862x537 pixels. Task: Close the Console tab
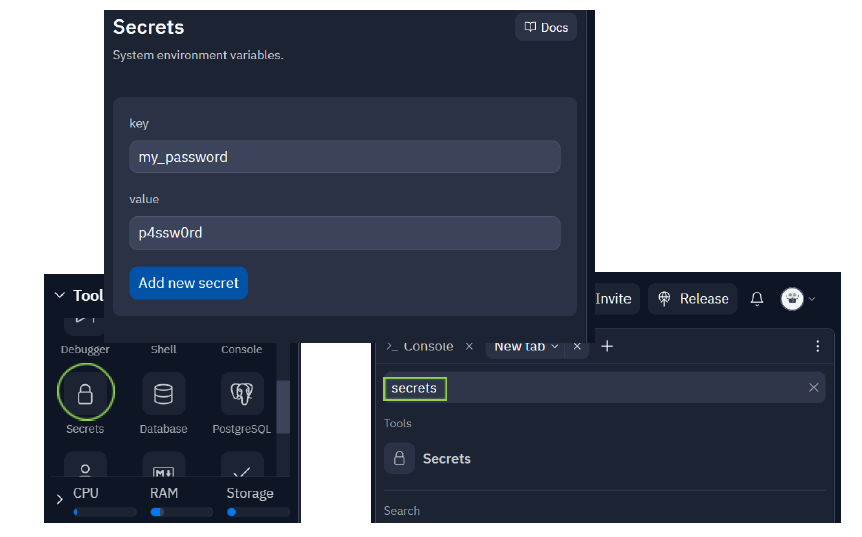coord(469,346)
